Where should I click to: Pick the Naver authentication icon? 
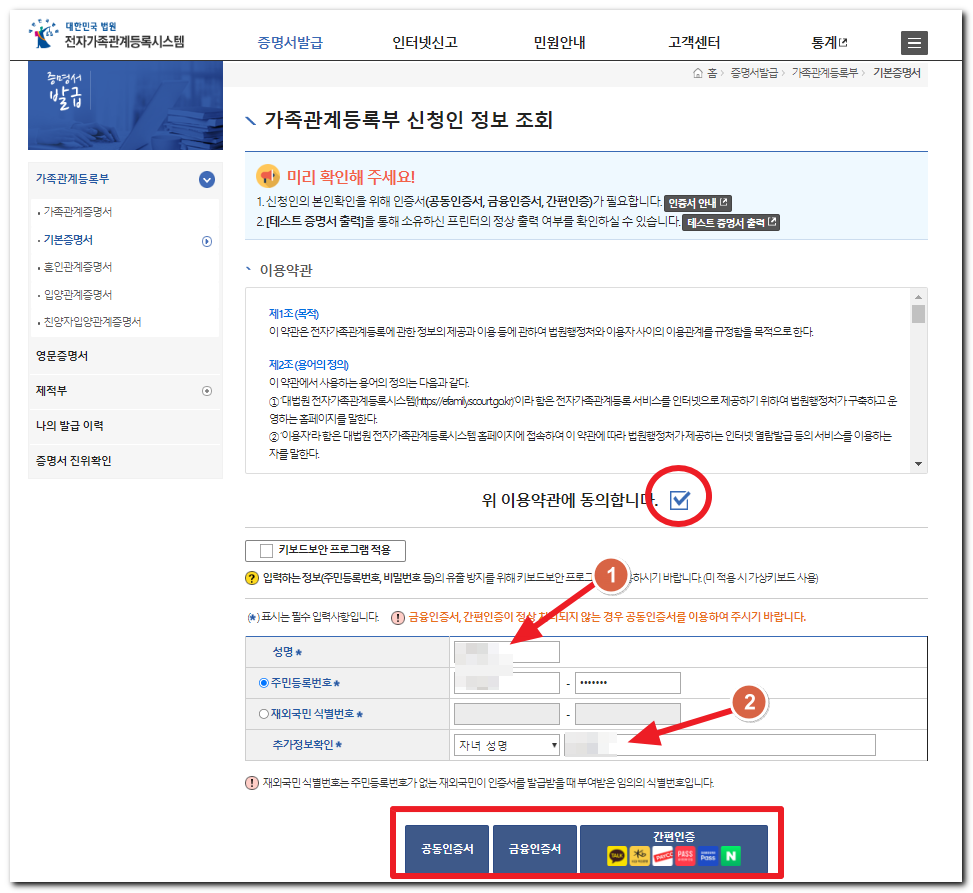730,856
